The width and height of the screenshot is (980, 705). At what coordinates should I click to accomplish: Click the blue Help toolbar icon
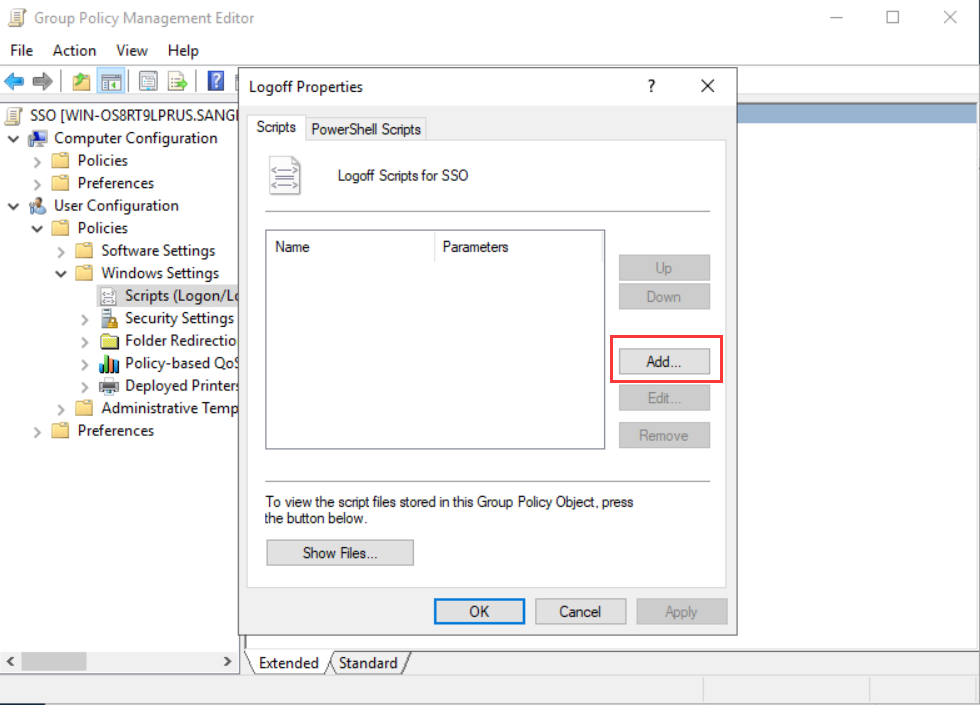pos(216,81)
